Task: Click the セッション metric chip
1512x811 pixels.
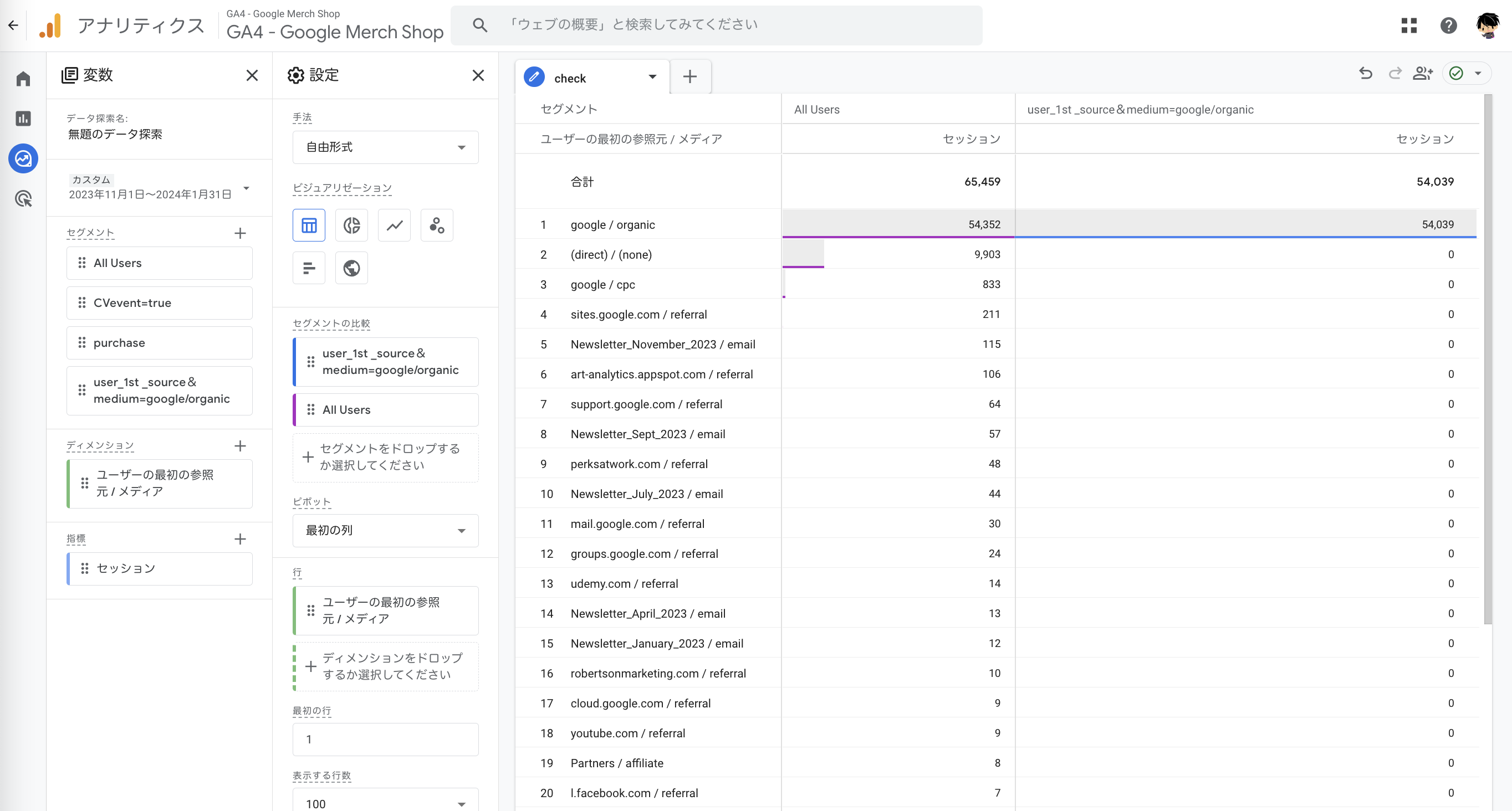Action: coord(160,568)
